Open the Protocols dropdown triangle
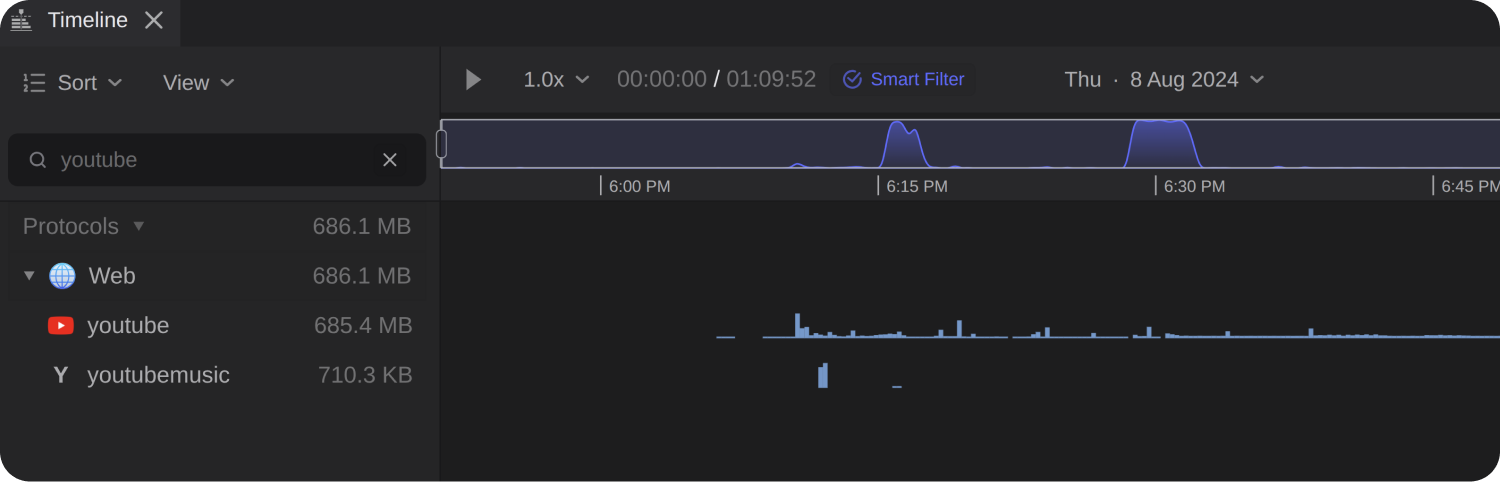Viewport: 1500px width, 482px height. (x=139, y=226)
